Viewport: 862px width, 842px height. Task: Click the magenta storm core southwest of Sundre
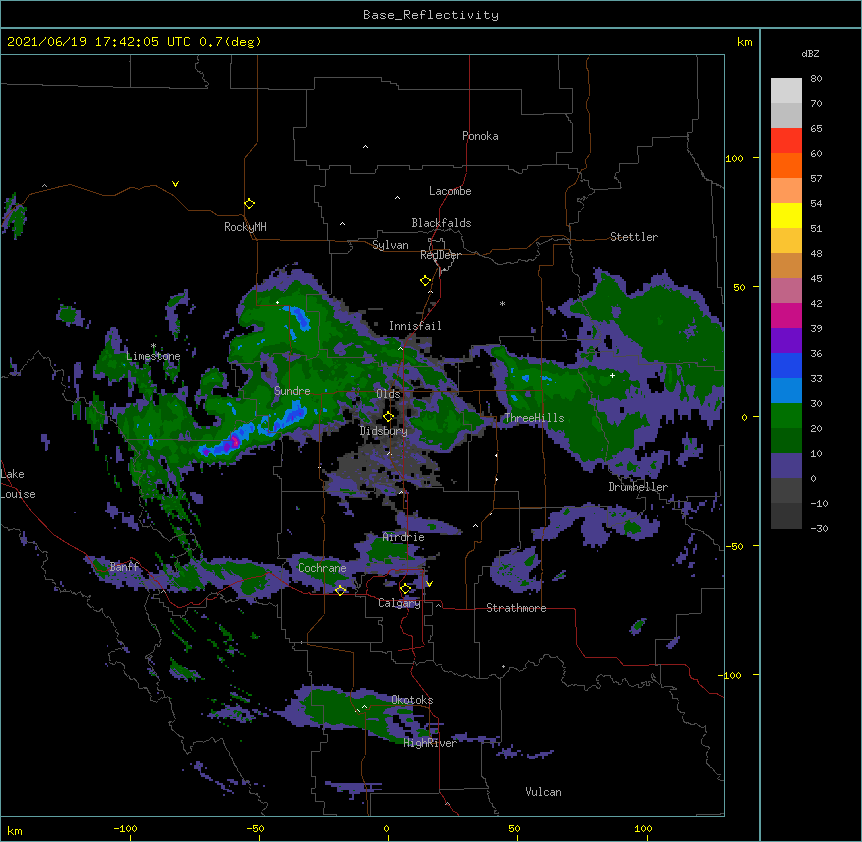235,441
